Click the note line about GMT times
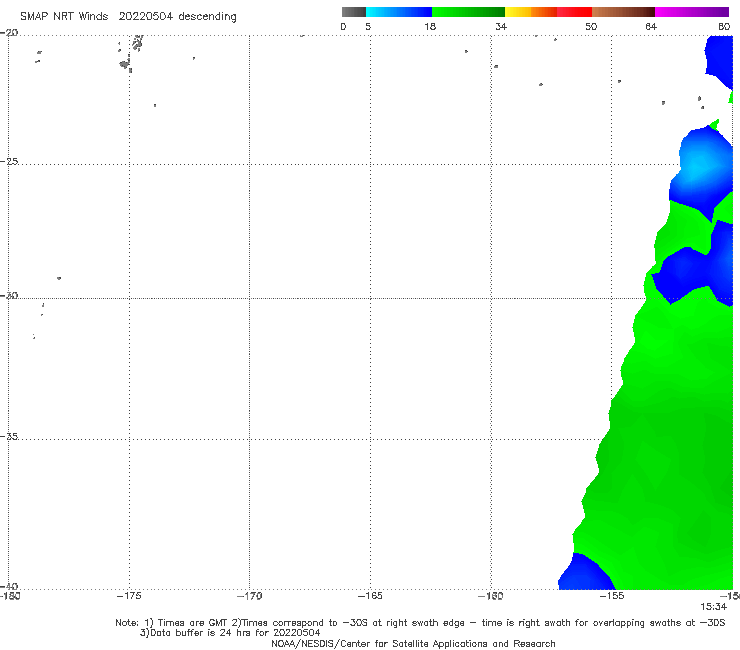The image size is (740, 650). (420, 623)
